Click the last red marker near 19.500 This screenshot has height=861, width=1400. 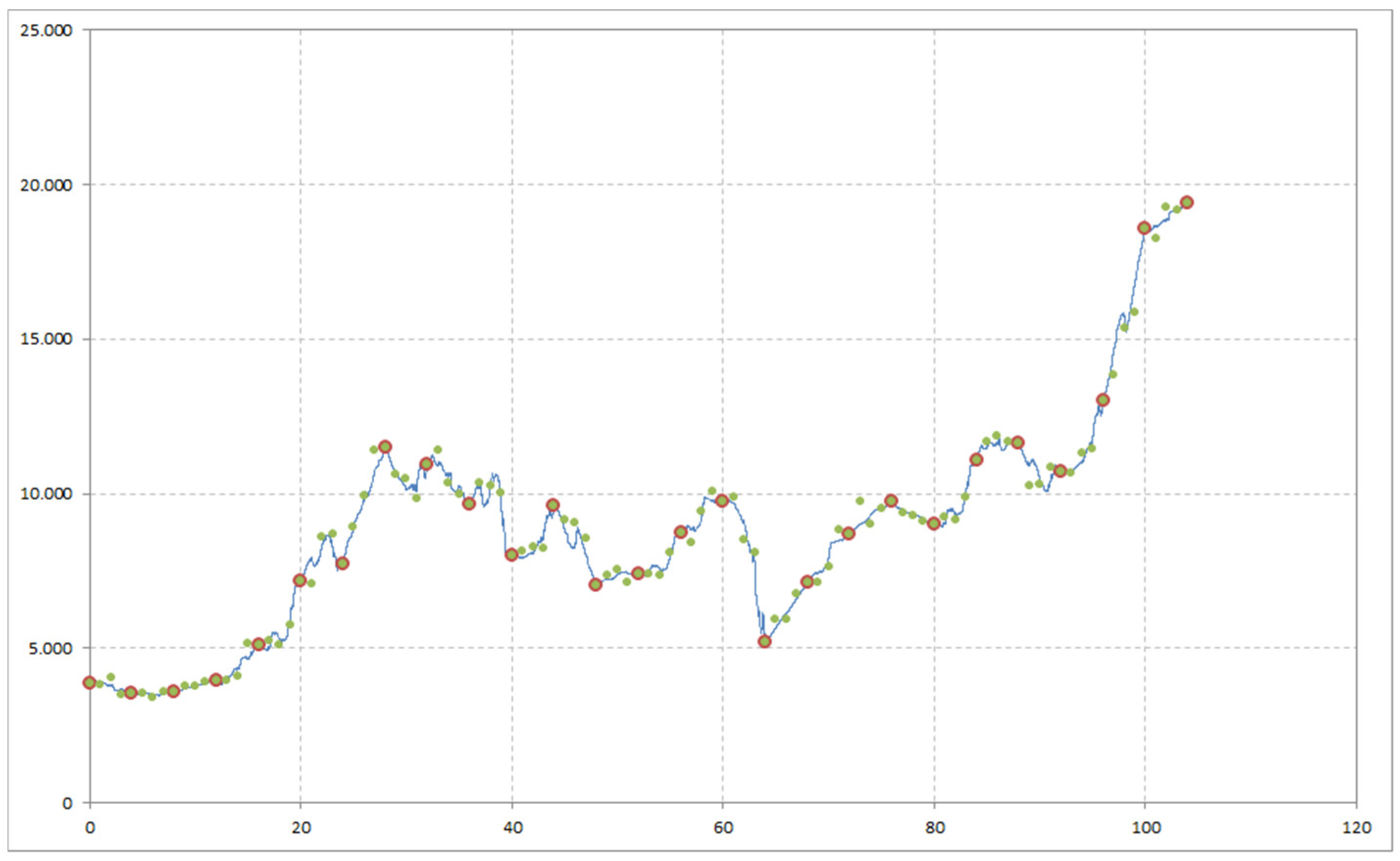[1187, 202]
